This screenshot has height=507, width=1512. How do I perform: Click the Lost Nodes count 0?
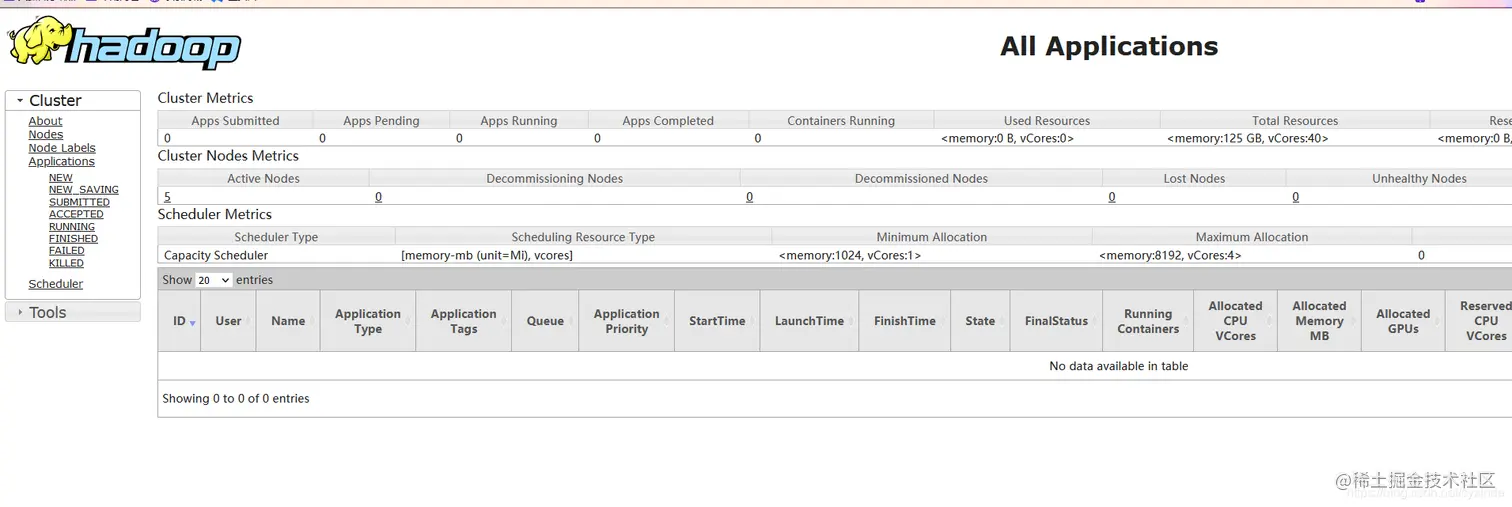1111,197
